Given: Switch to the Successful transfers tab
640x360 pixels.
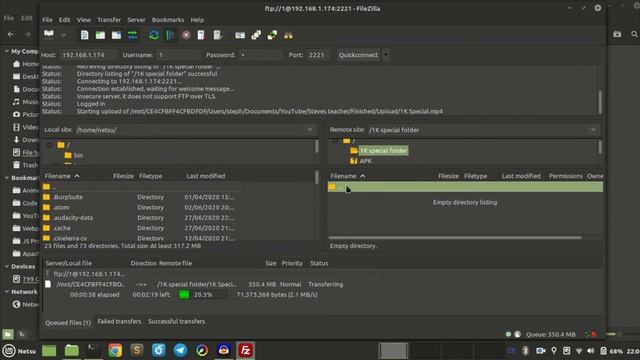Looking at the screenshot, I should 176,322.
